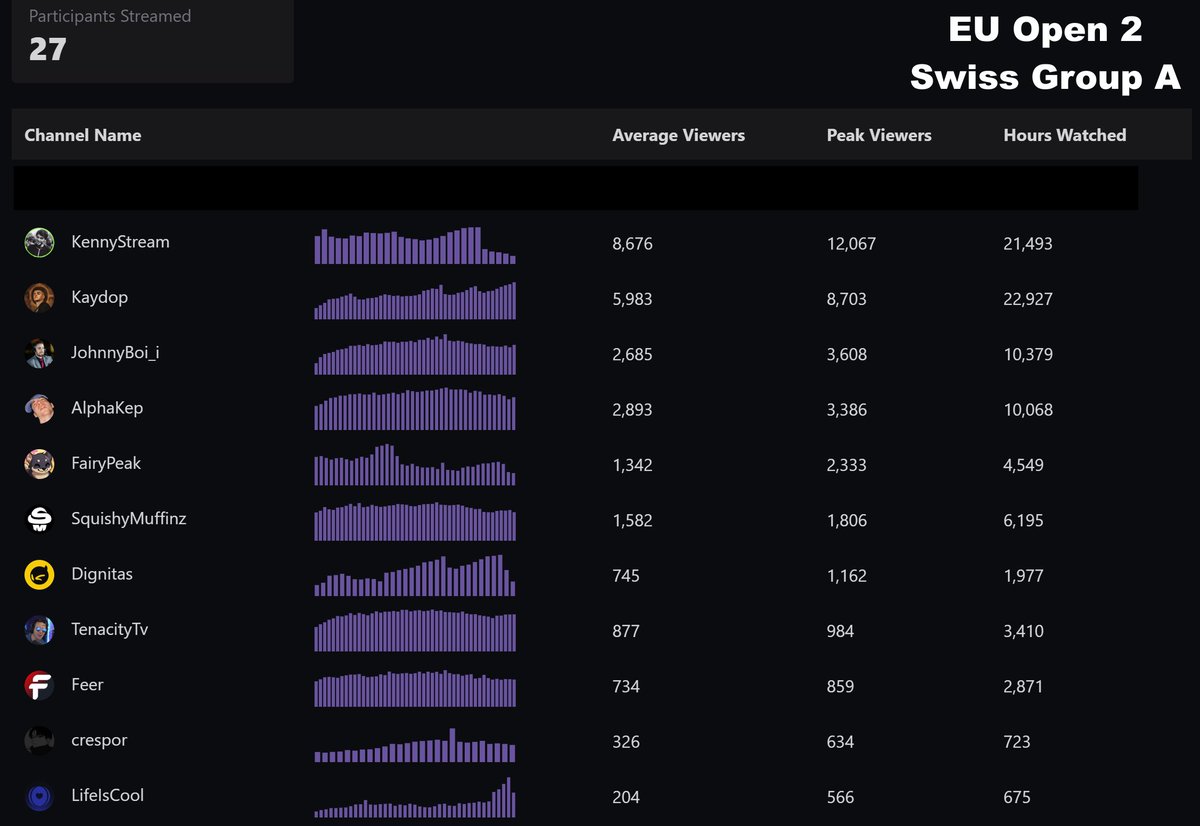Select crespor's peak viewers 634

point(840,742)
